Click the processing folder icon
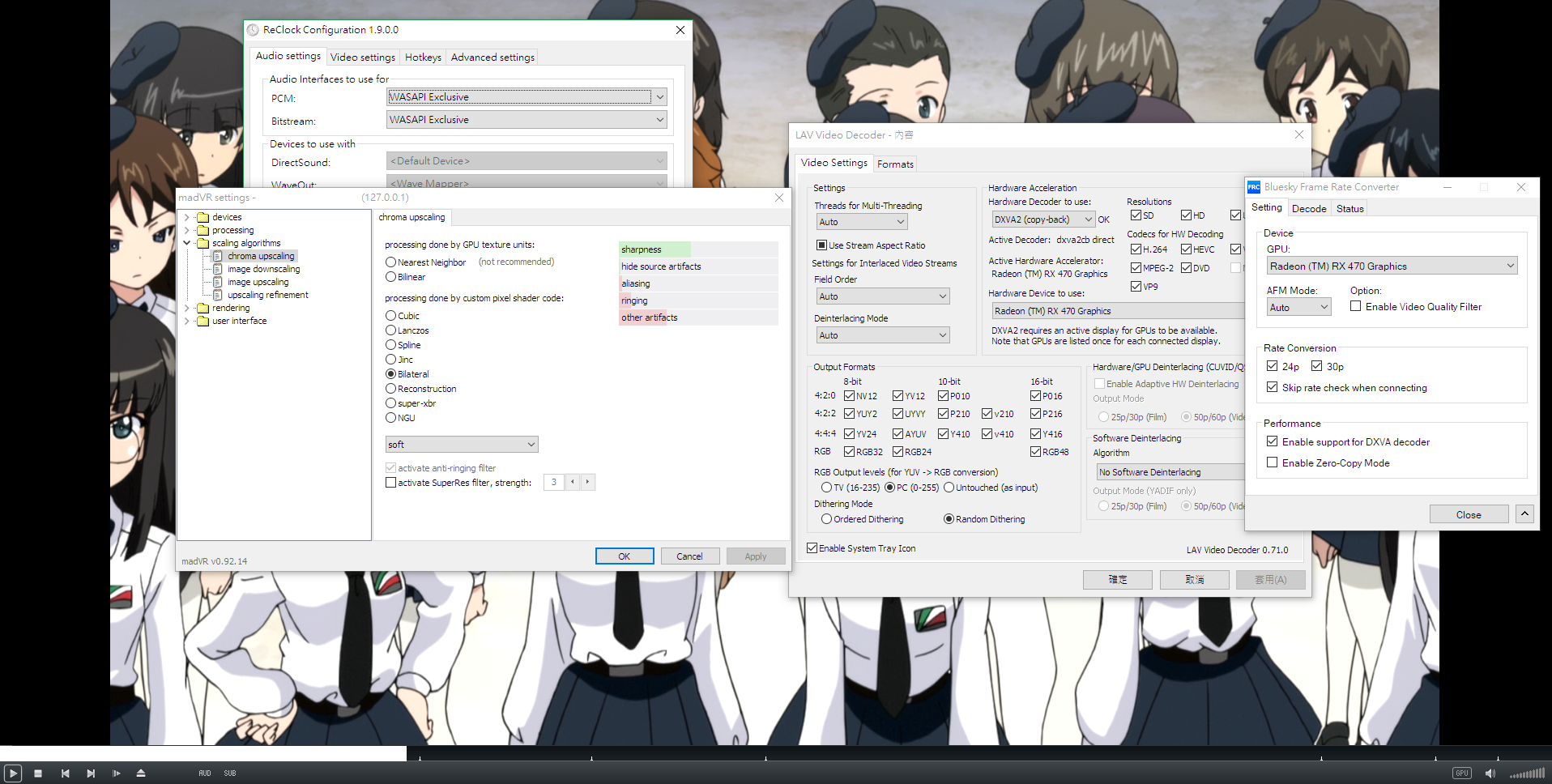Viewport: 1552px width, 784px height. 203,230
